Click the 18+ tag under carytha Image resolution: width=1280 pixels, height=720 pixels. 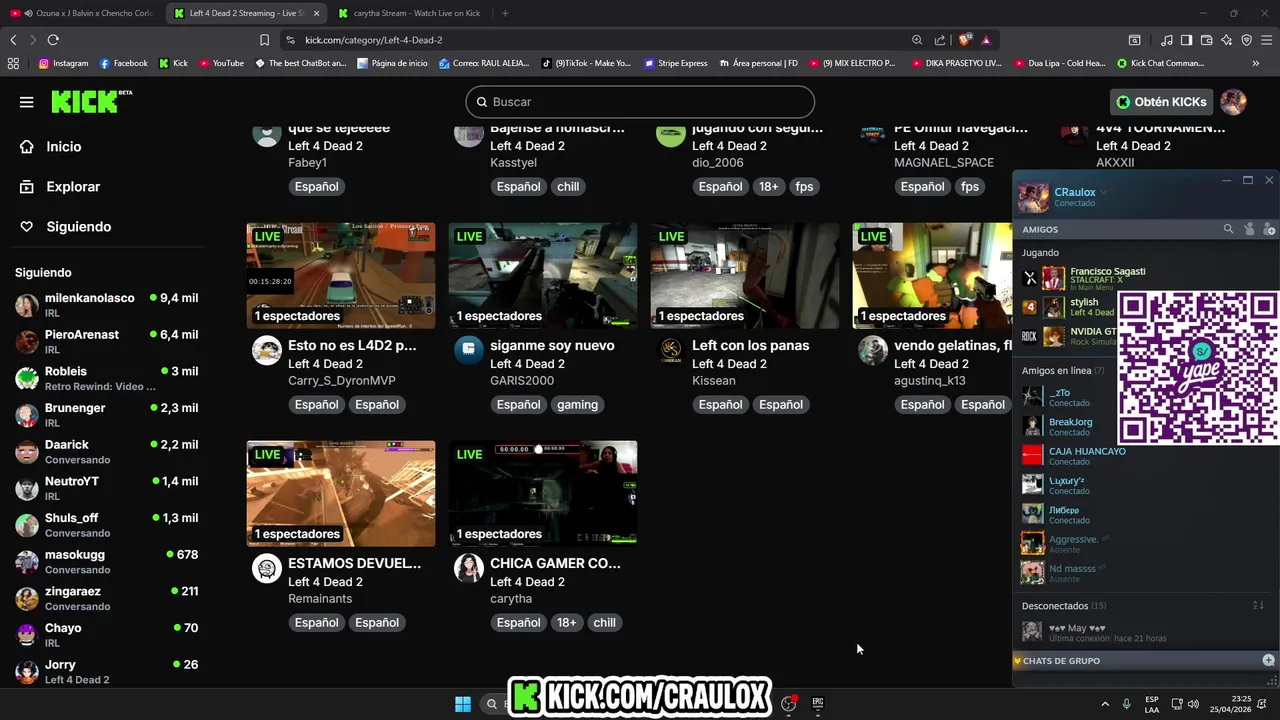click(566, 623)
